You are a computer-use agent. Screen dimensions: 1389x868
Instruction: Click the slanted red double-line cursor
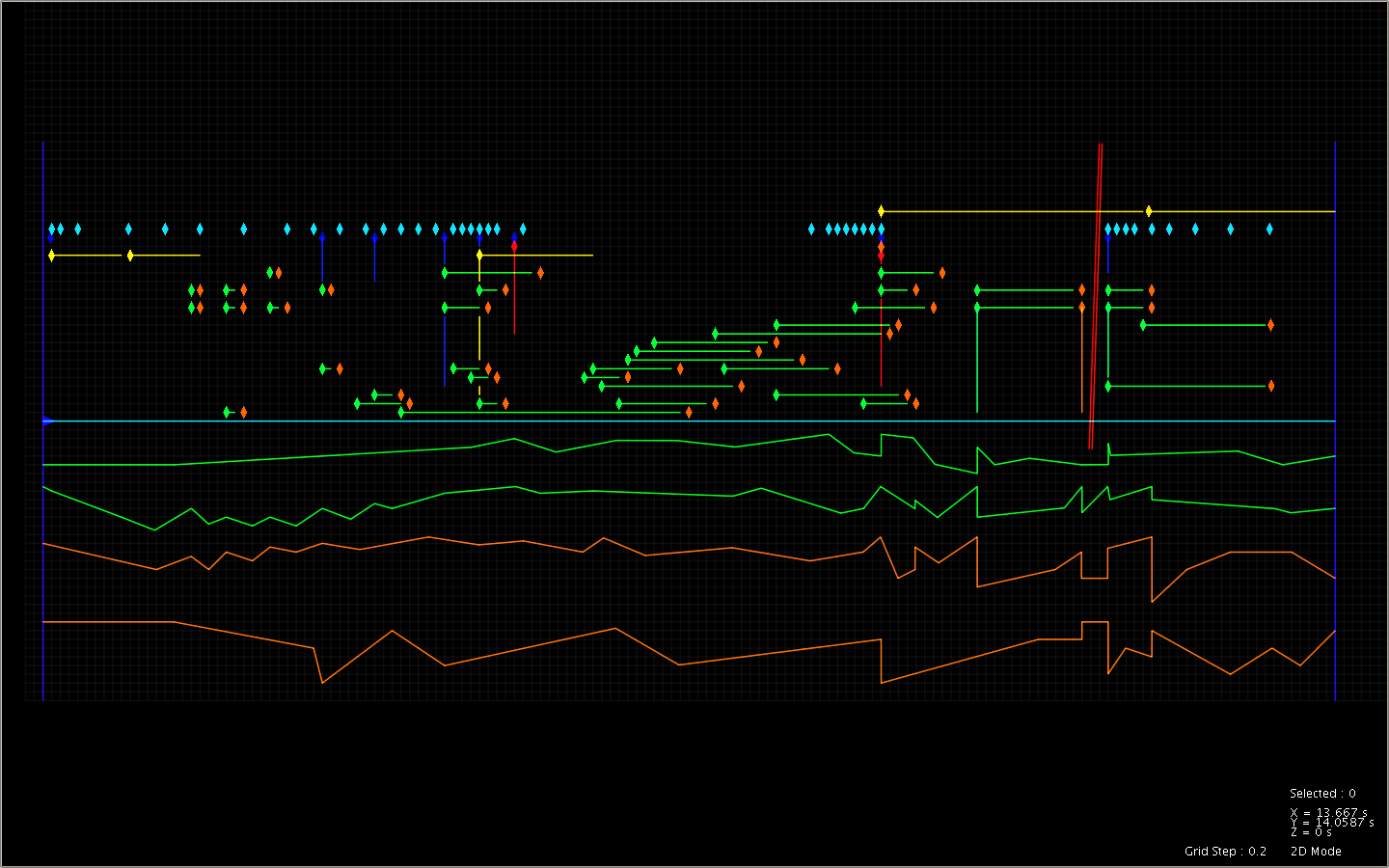tap(1097, 289)
